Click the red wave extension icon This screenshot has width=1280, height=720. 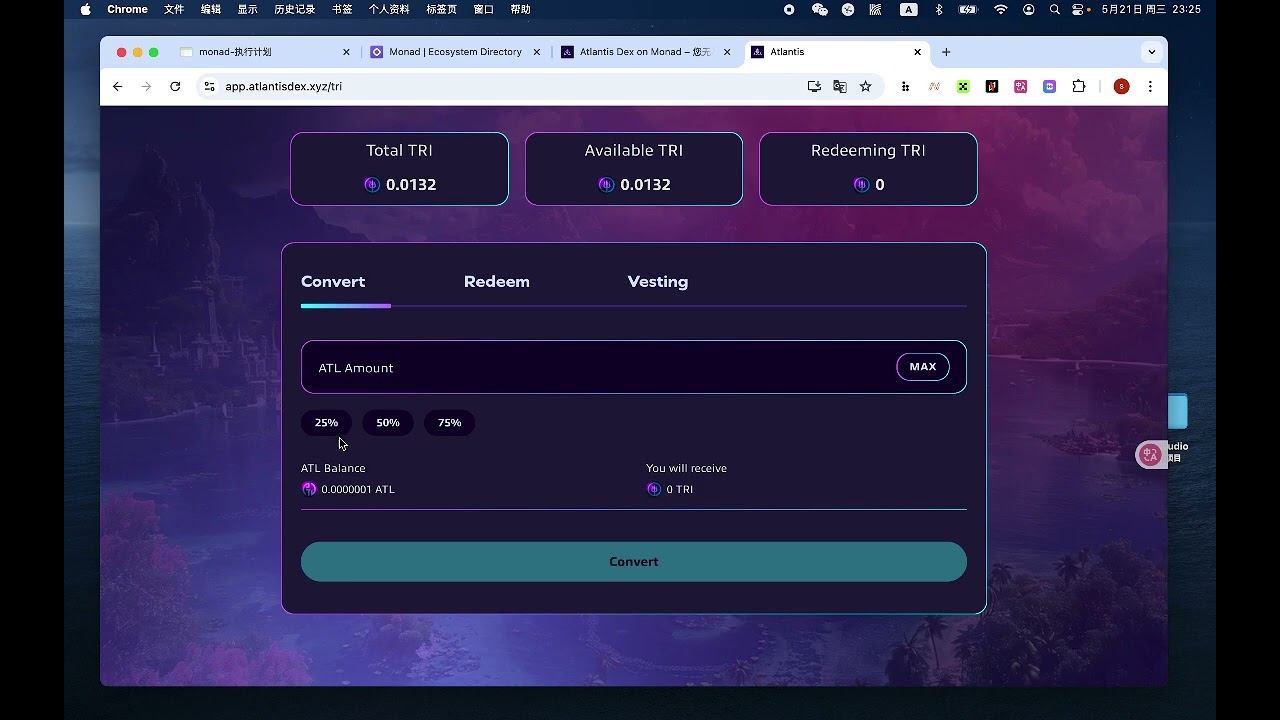(934, 87)
